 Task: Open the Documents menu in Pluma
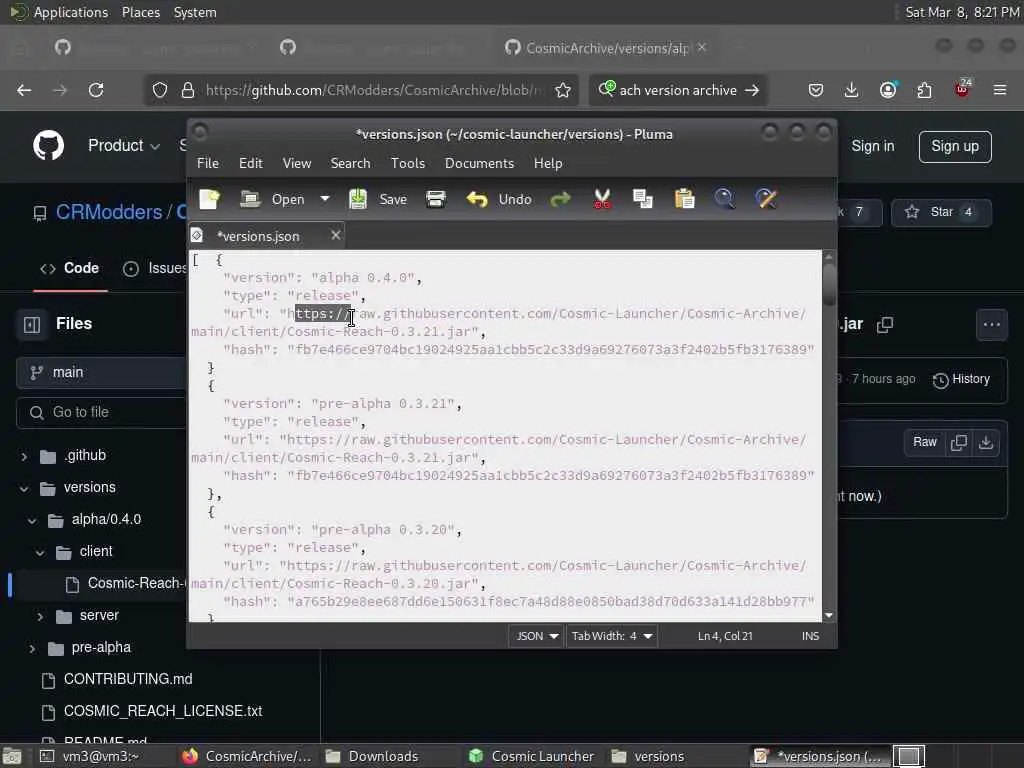pos(479,163)
